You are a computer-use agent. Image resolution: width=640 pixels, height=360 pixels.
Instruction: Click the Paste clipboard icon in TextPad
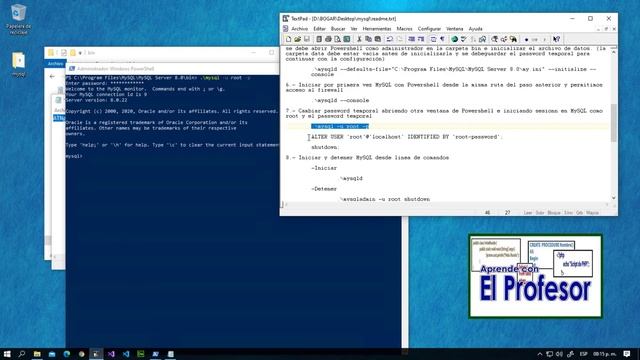point(378,39)
